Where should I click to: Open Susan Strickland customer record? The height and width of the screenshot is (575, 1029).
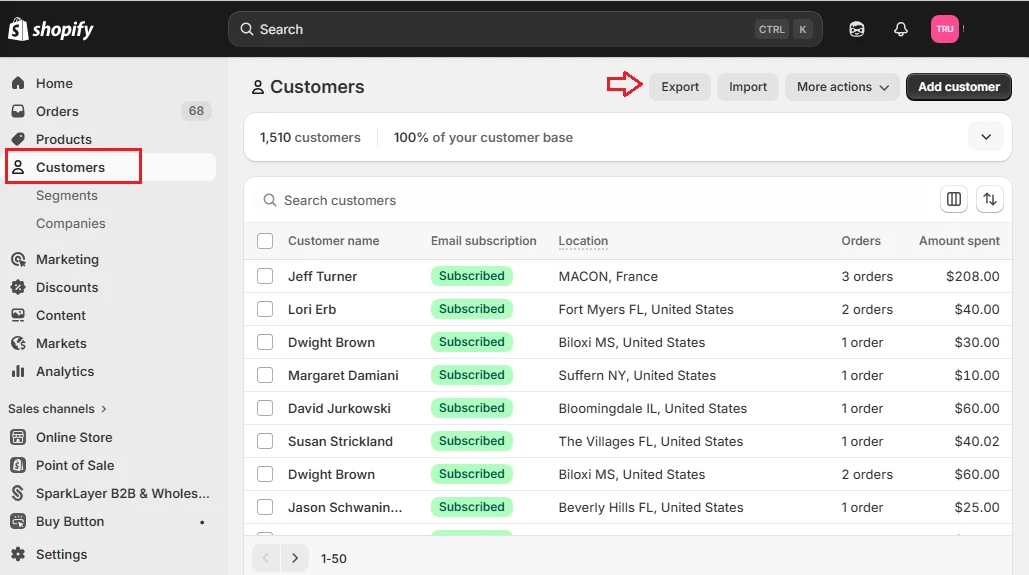click(x=340, y=441)
